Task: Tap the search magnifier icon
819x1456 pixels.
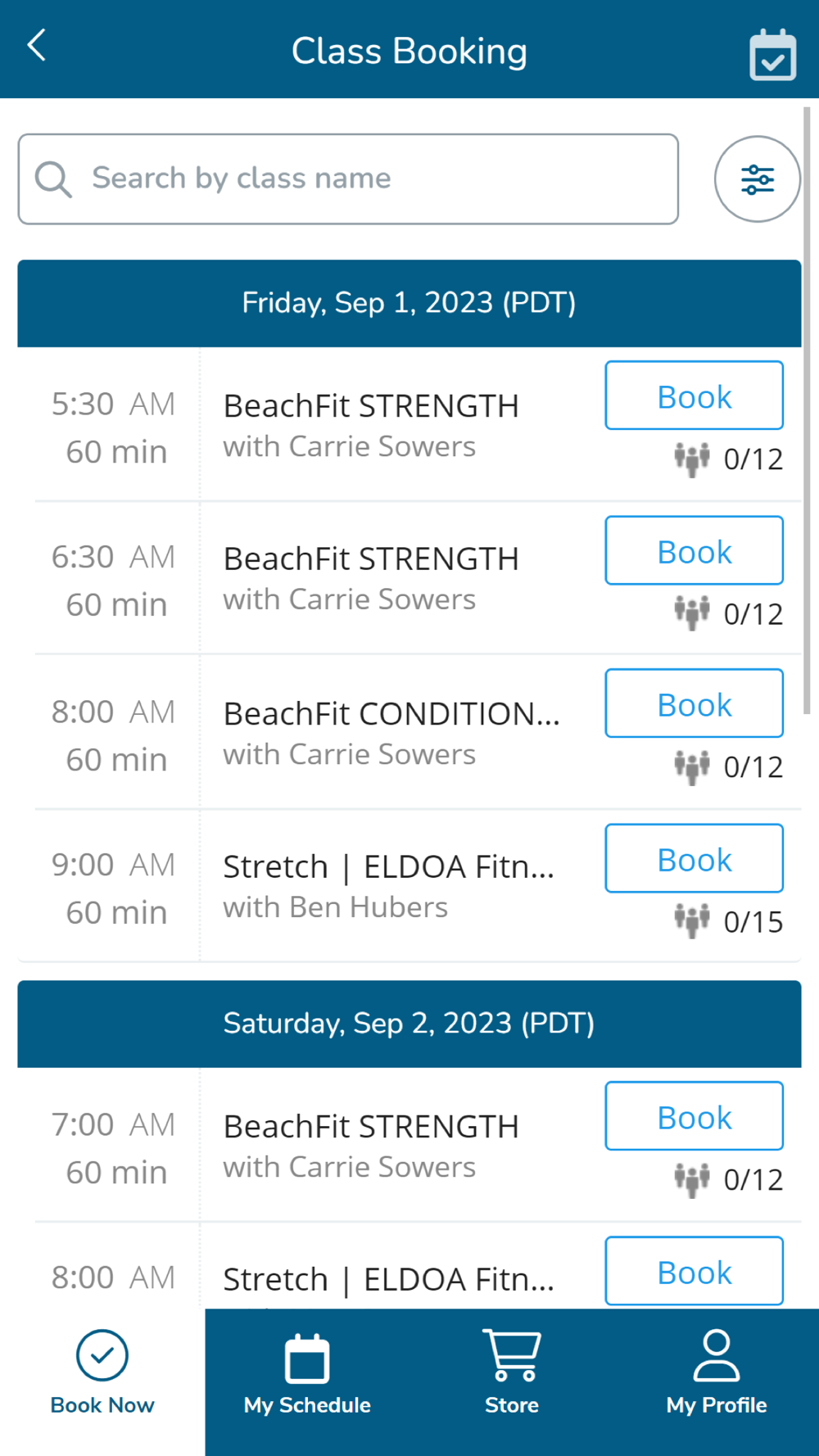Action: click(x=53, y=179)
